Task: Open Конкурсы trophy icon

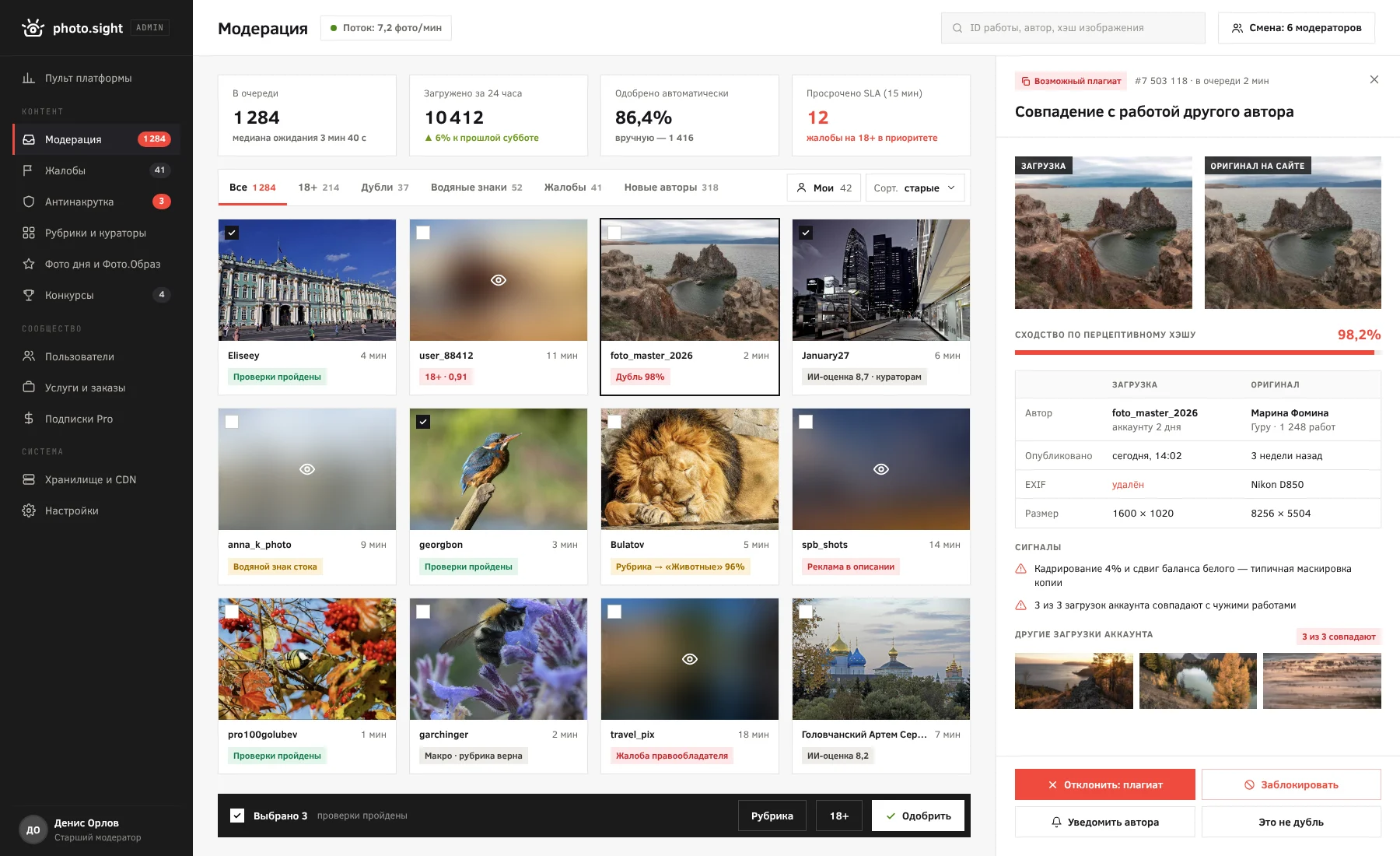Action: [x=29, y=295]
